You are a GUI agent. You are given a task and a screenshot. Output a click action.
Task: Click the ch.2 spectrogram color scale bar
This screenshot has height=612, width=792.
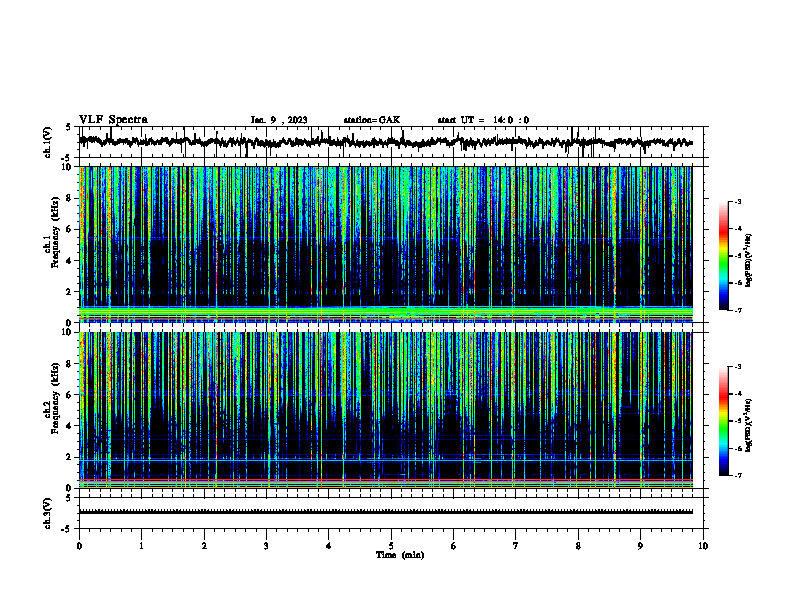723,421
